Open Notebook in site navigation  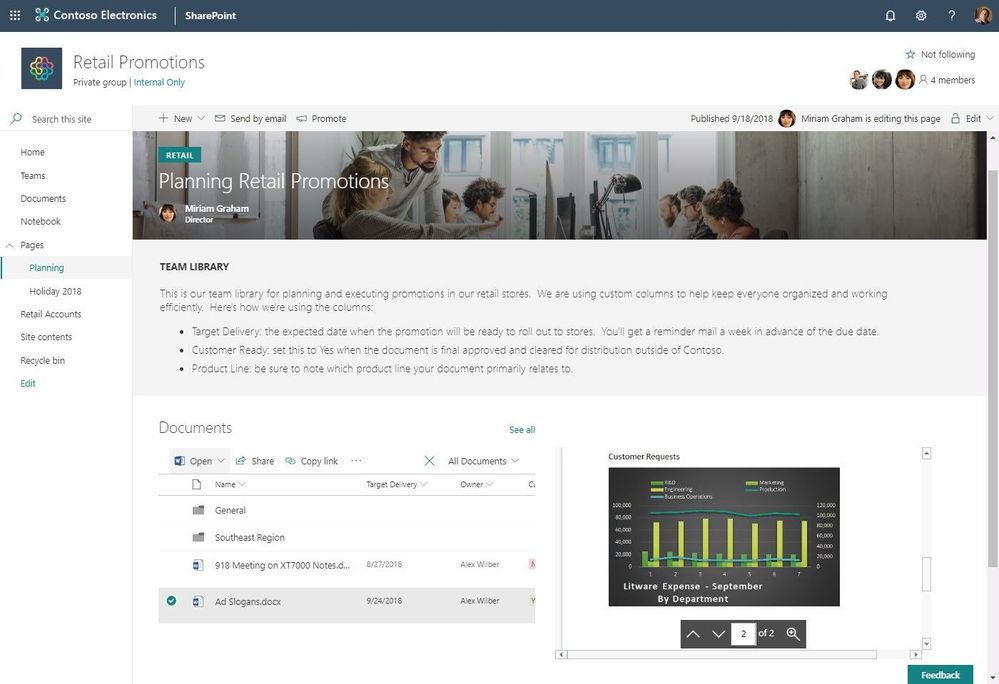40,222
